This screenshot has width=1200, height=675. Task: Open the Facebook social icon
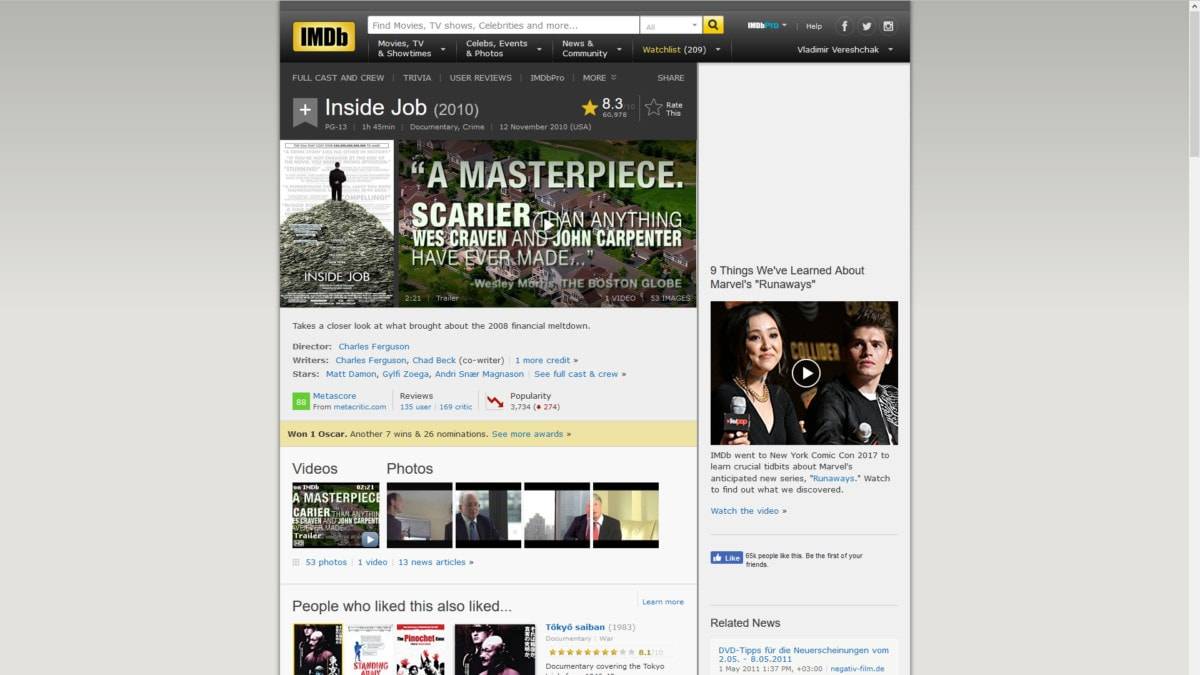(844, 26)
